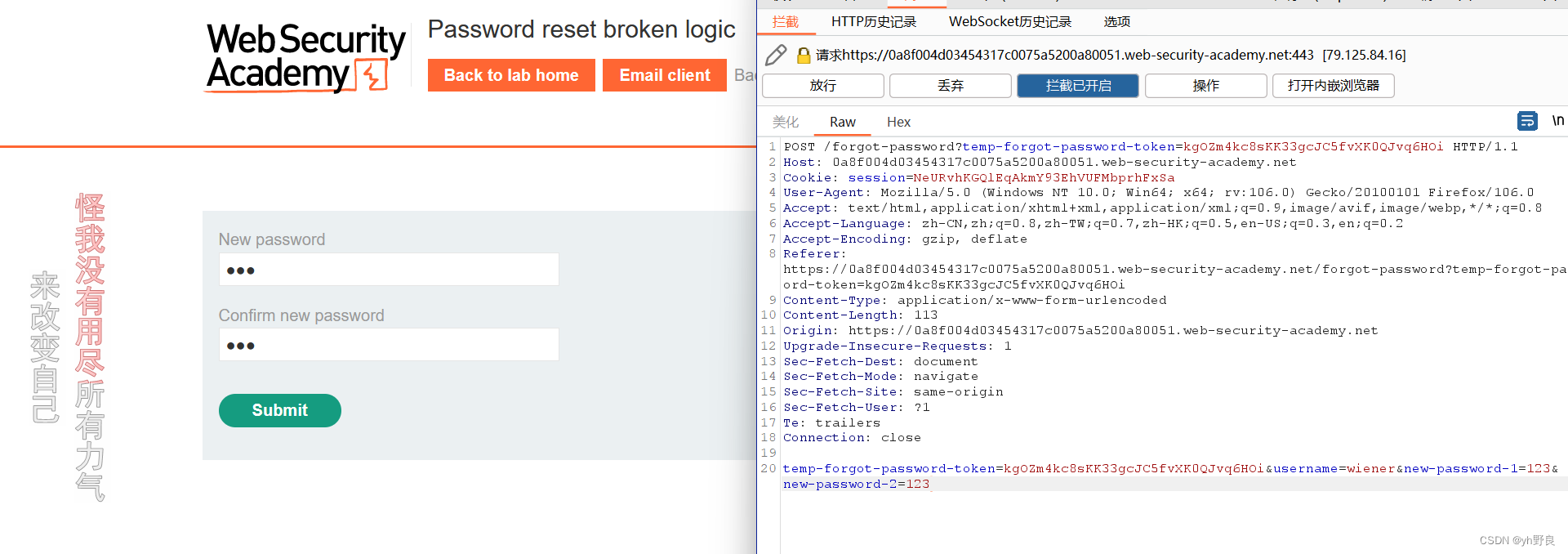Viewport: 1568px width, 554px height.
Task: Select the 美化 pretty view tab
Action: point(786,122)
